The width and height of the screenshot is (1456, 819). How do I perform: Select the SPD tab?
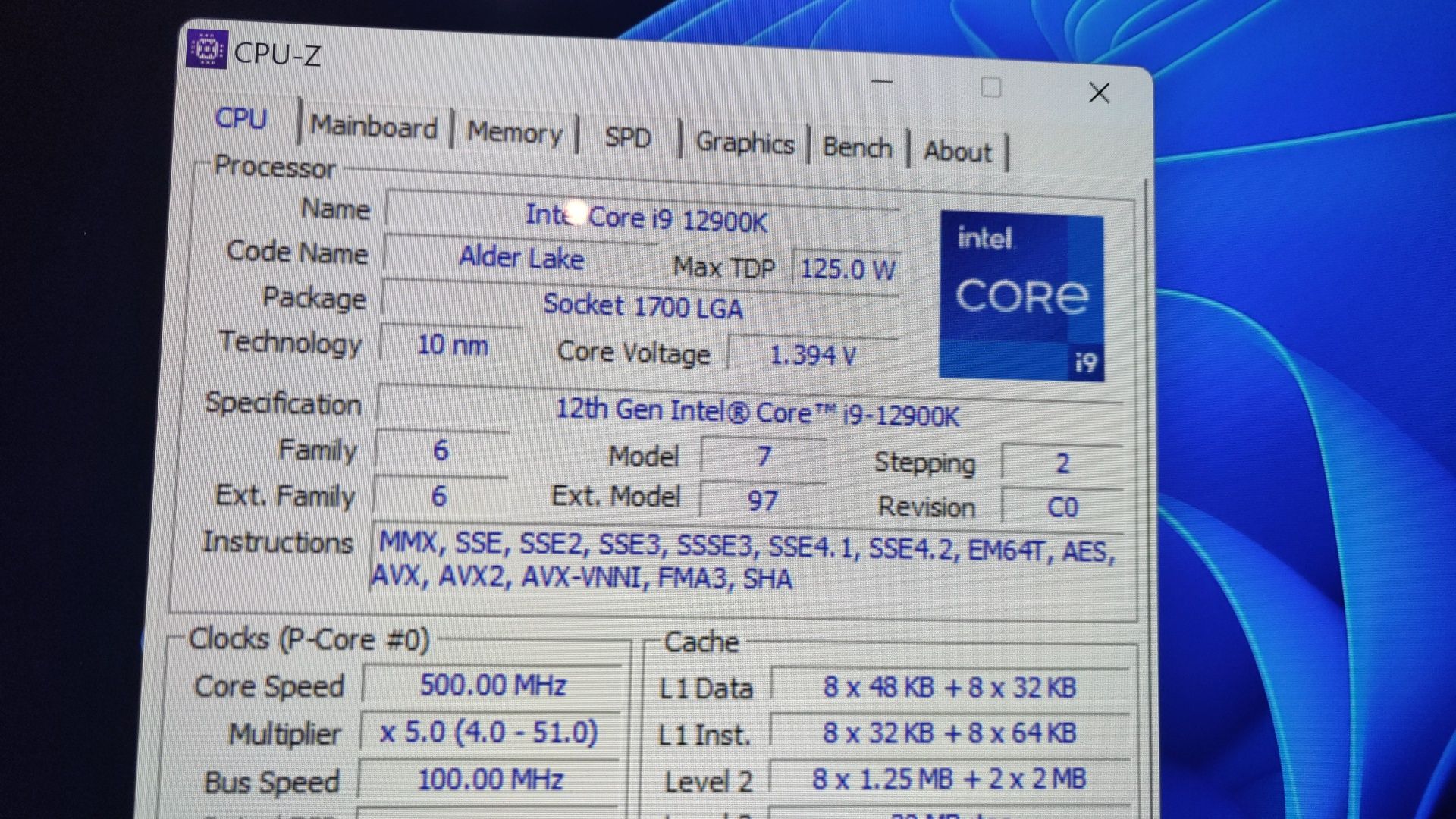click(628, 138)
